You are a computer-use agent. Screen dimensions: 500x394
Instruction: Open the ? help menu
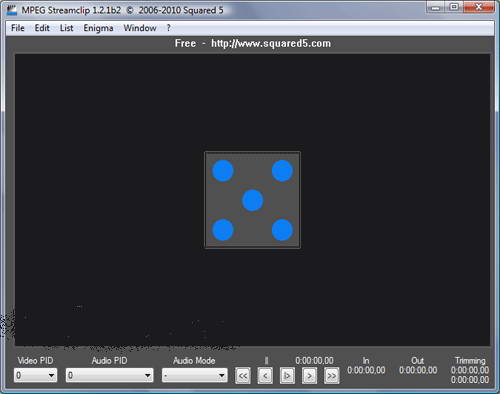(168, 28)
